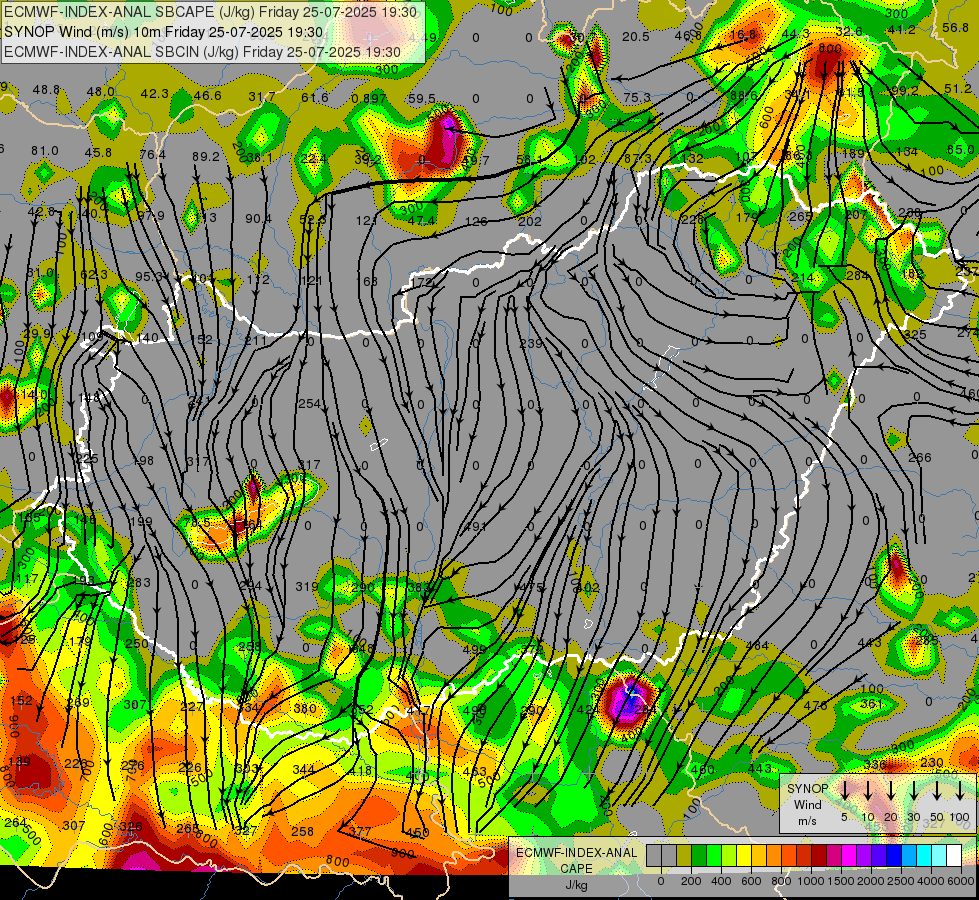979x900 pixels.
Task: Click the 4000 tick label in the legend
Action: pos(931,881)
